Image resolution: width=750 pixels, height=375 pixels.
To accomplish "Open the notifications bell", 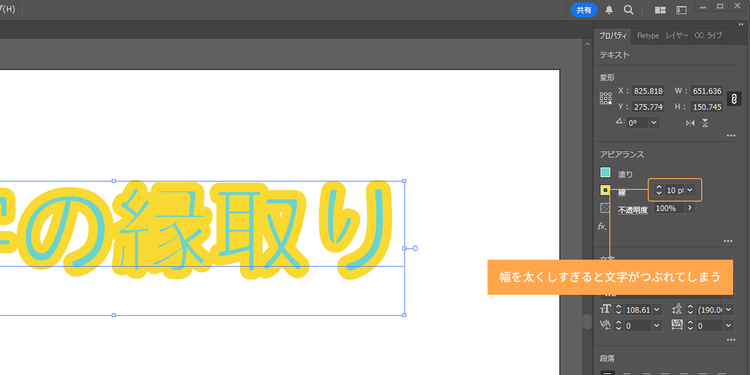I will point(609,10).
